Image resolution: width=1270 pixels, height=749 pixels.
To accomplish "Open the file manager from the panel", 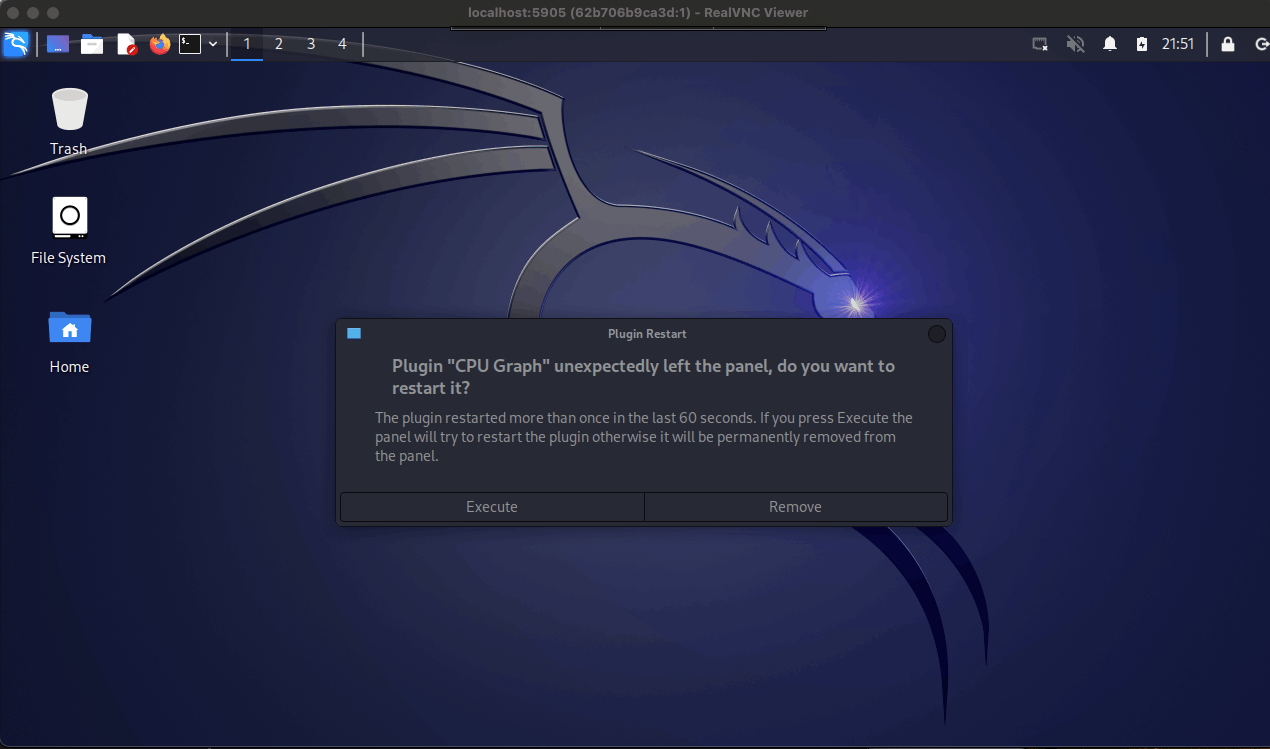I will (92, 44).
